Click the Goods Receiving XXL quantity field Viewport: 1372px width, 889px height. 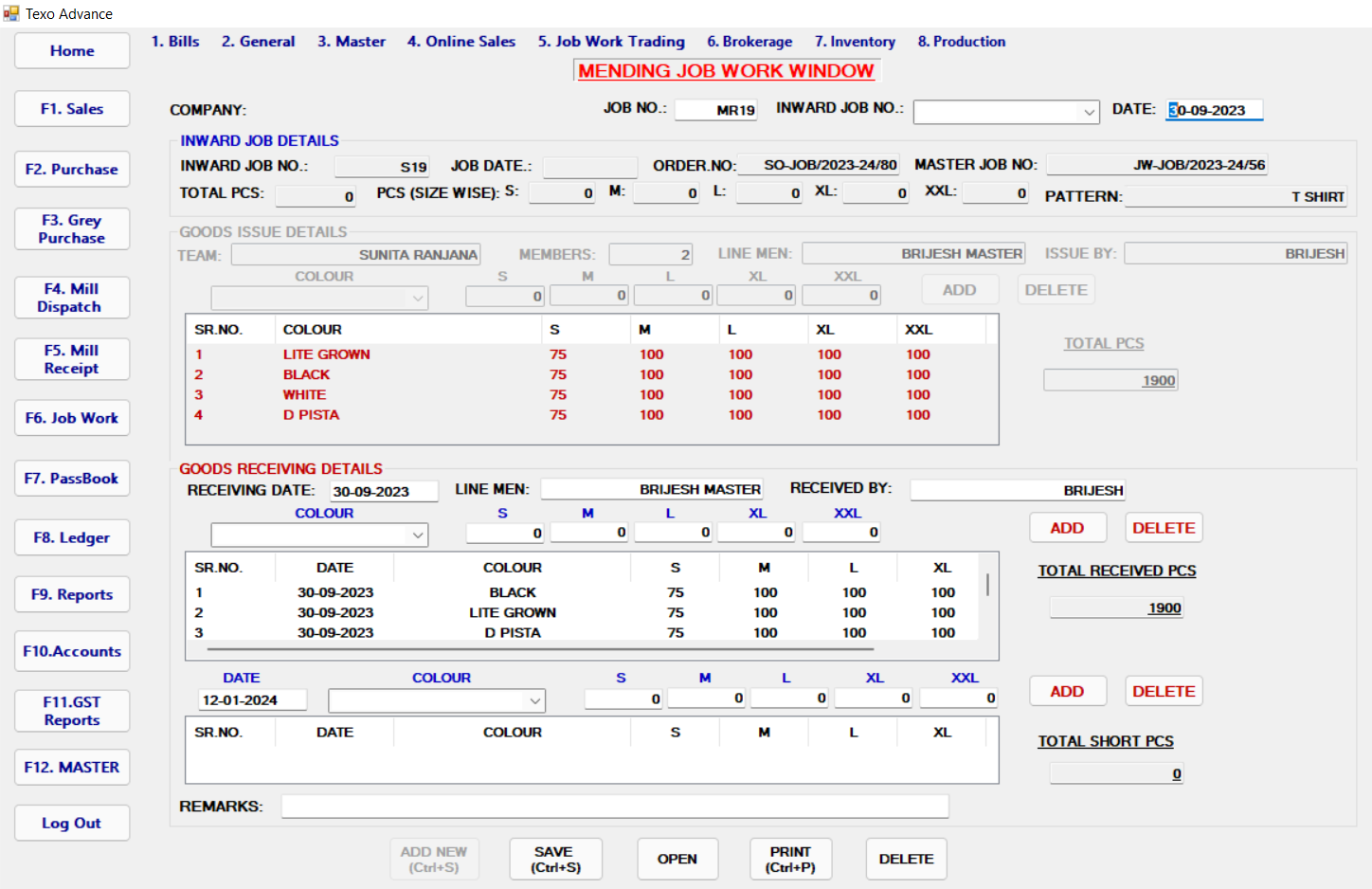pyautogui.click(x=841, y=533)
